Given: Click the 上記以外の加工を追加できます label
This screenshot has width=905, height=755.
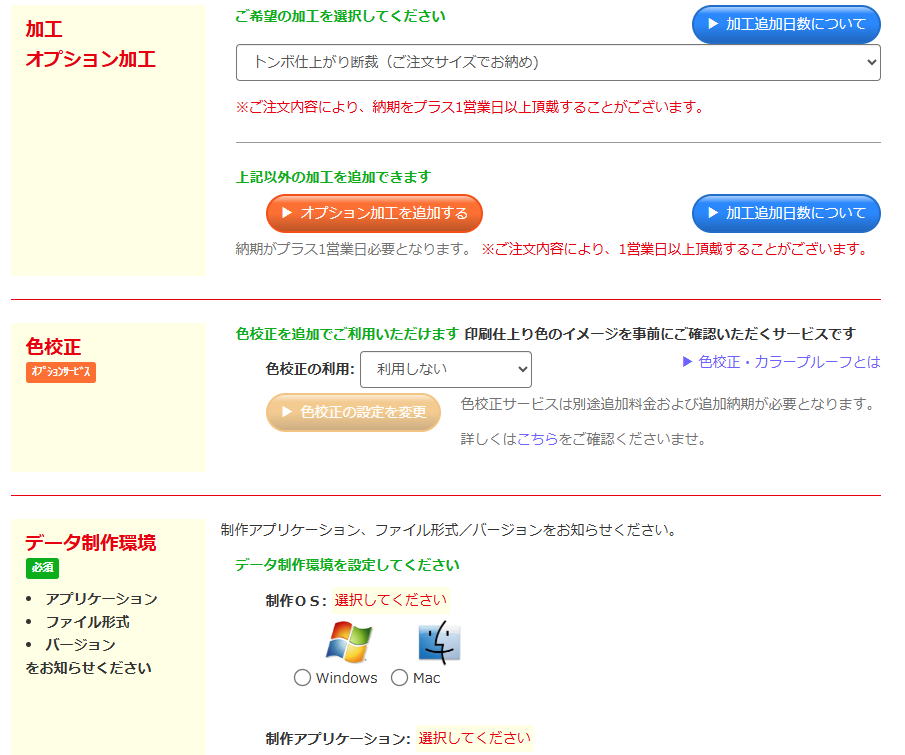Looking at the screenshot, I should point(334,177).
